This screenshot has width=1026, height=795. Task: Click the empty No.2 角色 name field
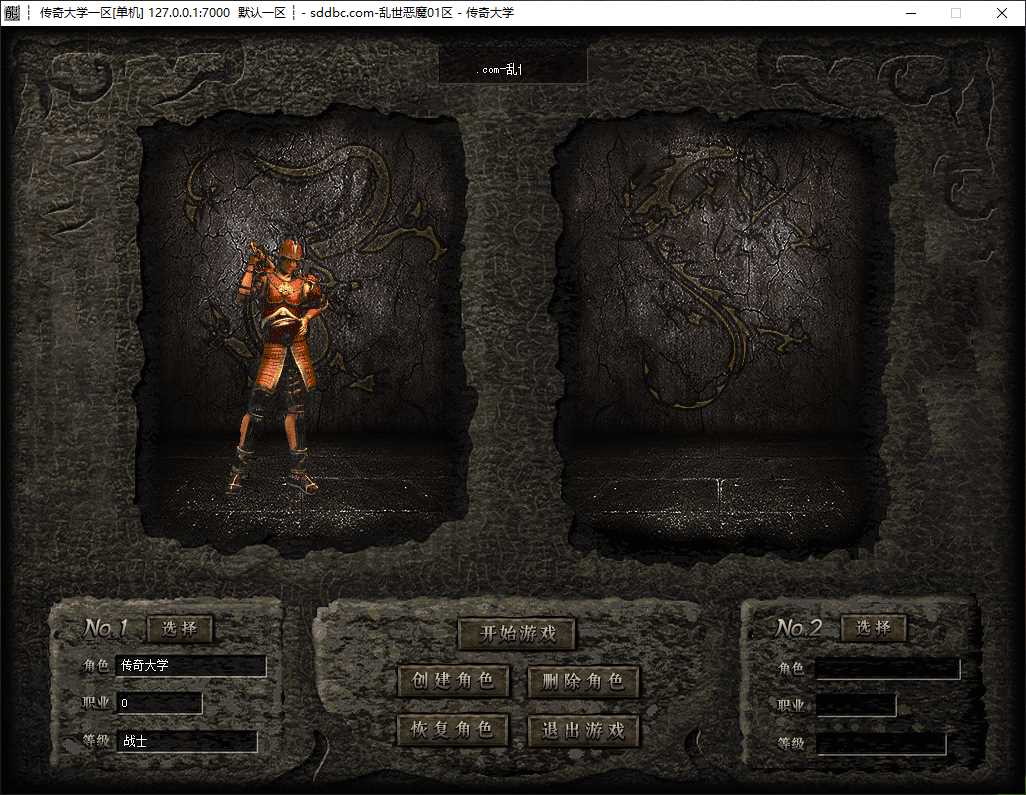coord(888,669)
